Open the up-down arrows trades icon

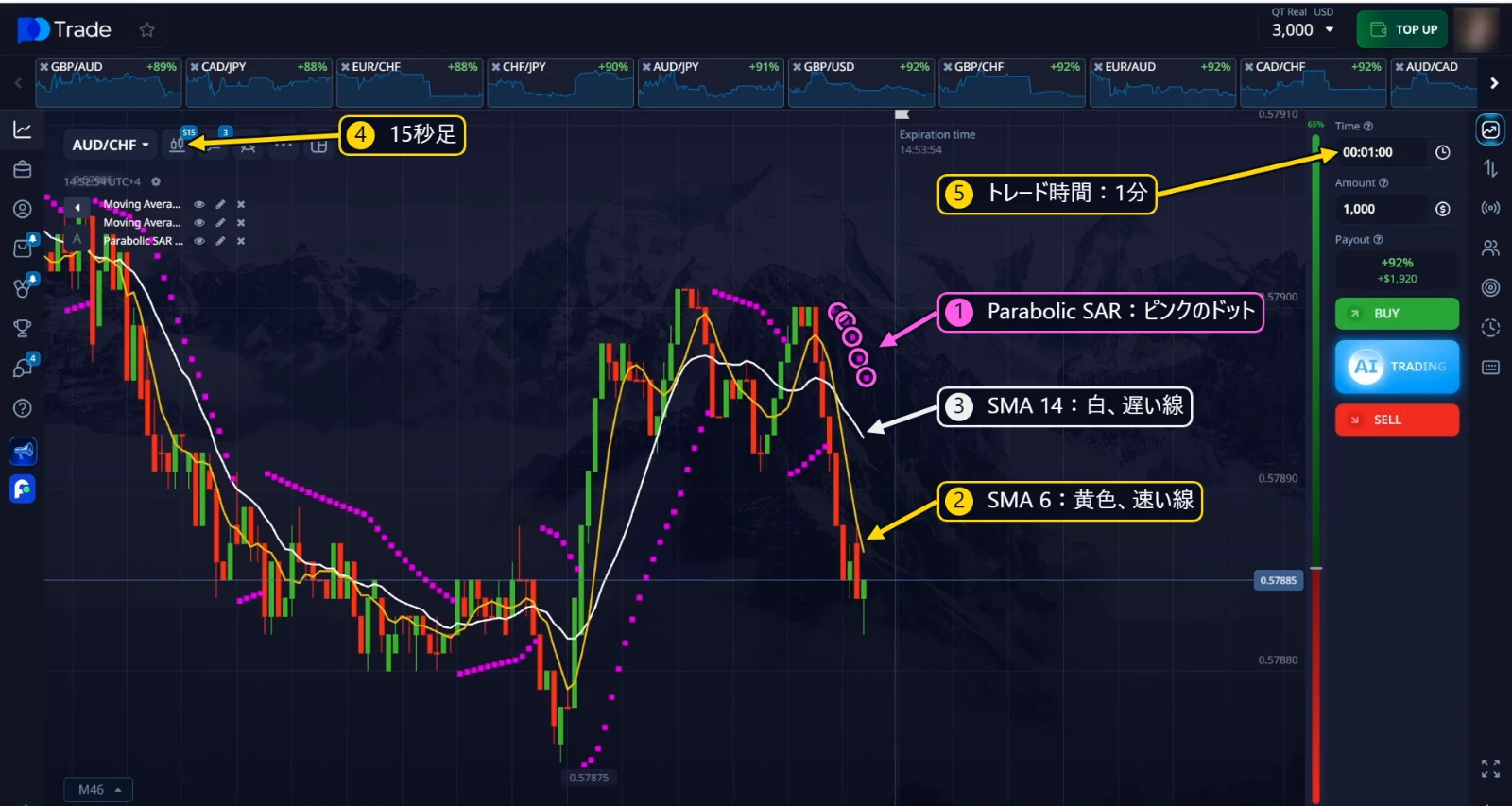[1490, 168]
